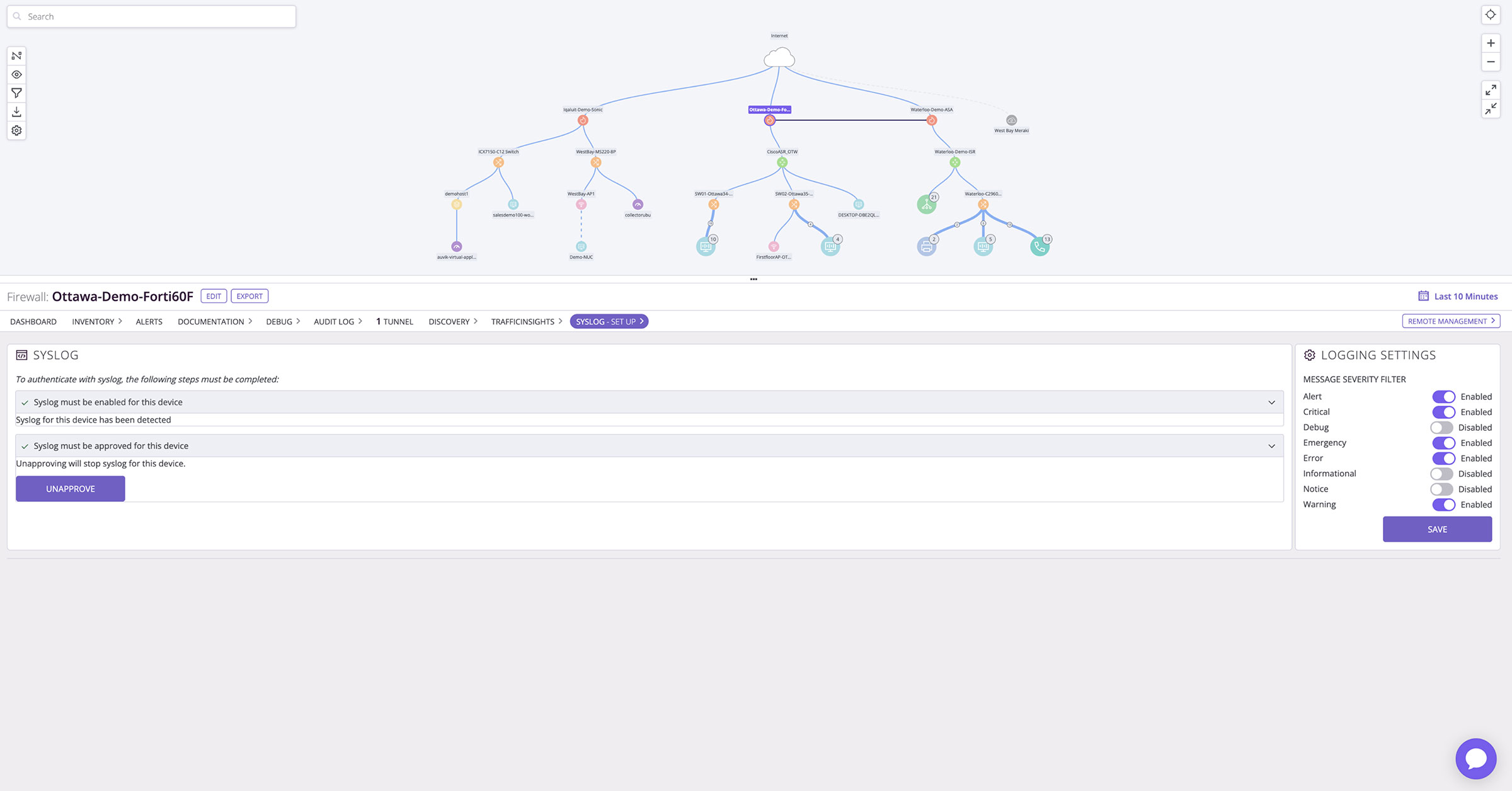Screen dimensions: 1512x791
Task: Click the eye/visibility icon in toolbar
Action: pyautogui.click(x=15, y=74)
